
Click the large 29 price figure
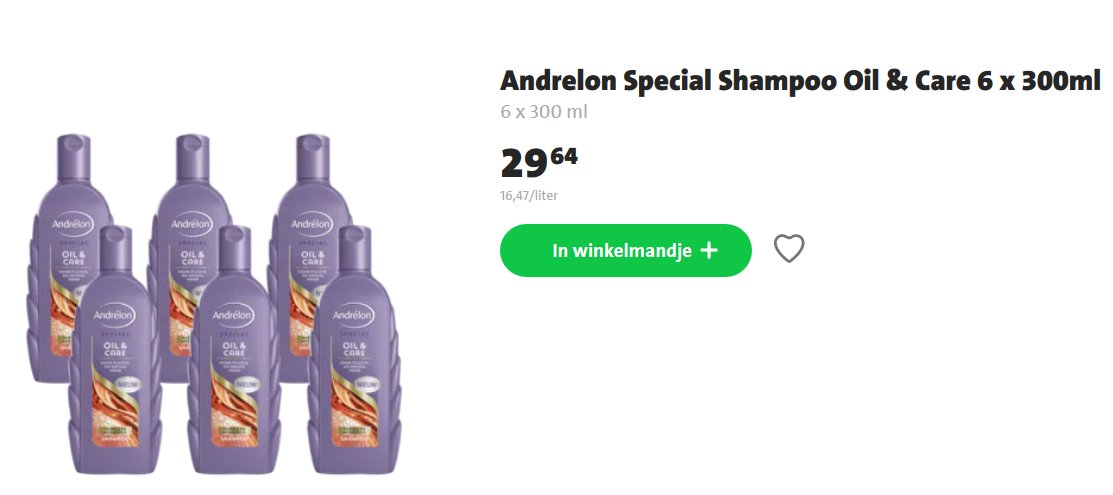pos(524,163)
